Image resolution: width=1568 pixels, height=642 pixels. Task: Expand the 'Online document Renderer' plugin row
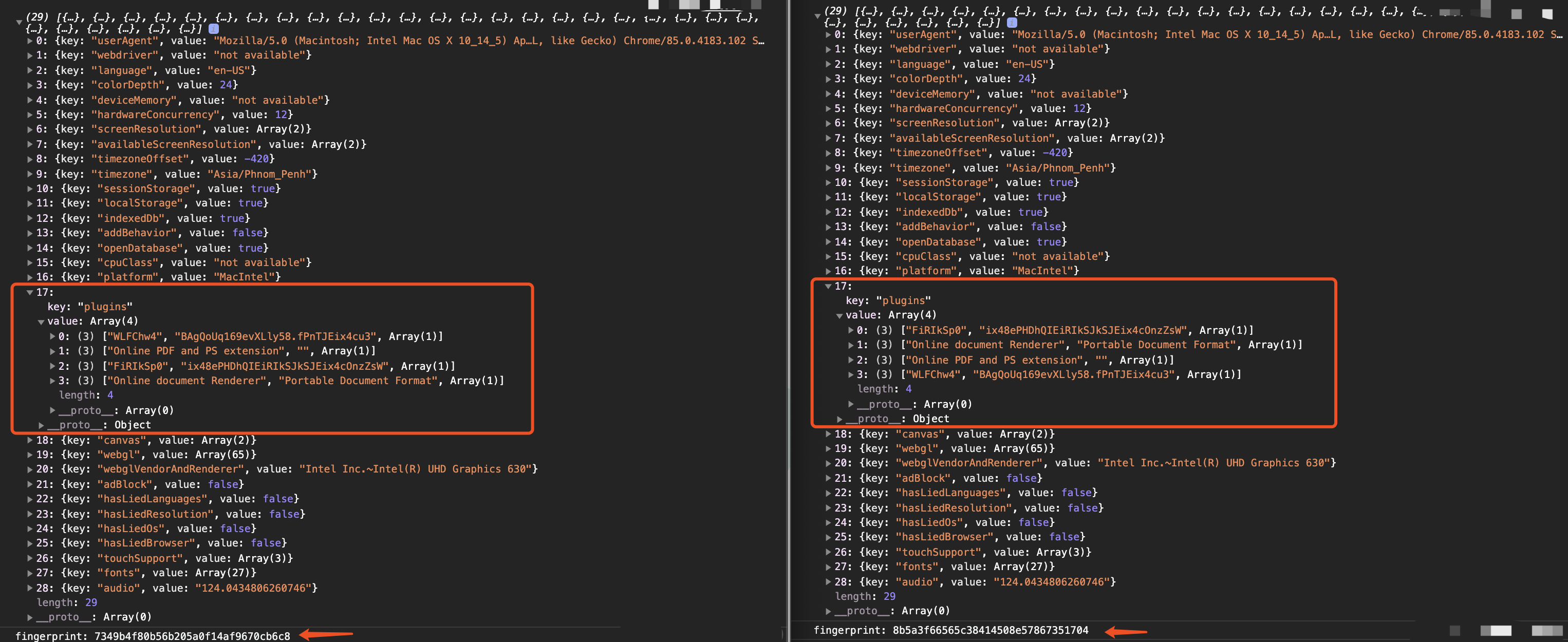[x=52, y=381]
